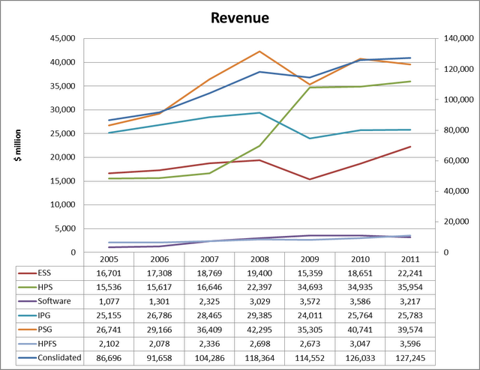Viewport: 480px width, 370px height.
Task: Click Conslidated 2011 value 127,245
Action: (x=410, y=358)
